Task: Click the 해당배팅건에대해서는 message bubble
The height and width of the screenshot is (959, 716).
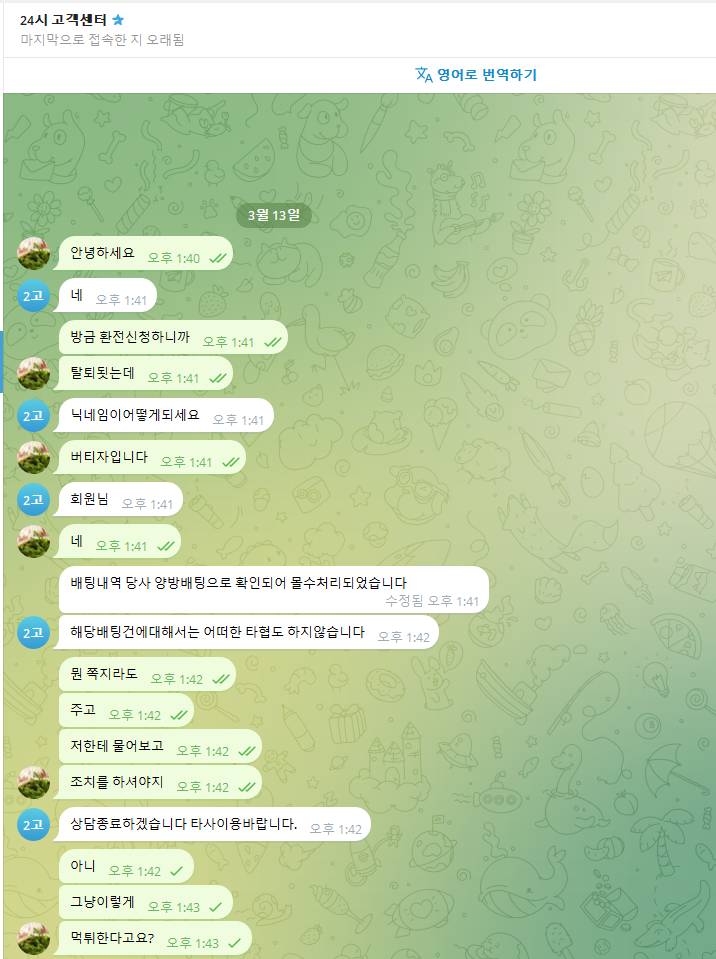Action: [246, 632]
